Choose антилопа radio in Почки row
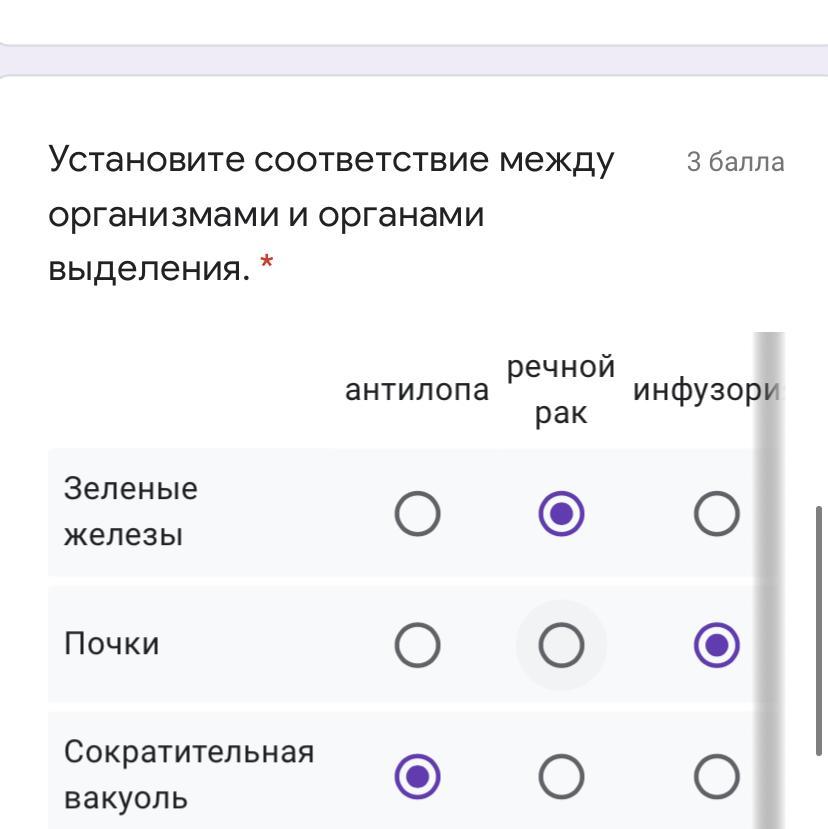 pos(417,646)
